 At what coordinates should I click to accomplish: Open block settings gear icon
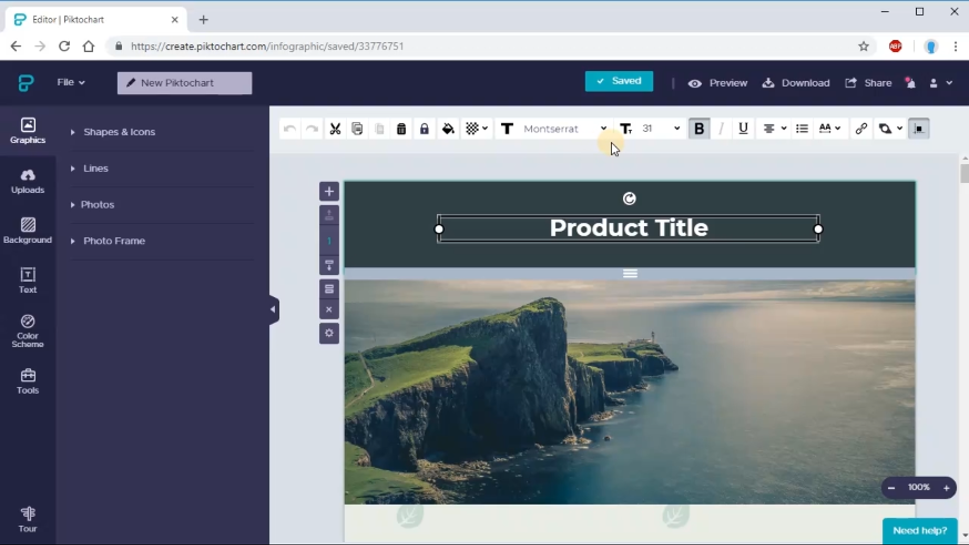pyautogui.click(x=329, y=333)
